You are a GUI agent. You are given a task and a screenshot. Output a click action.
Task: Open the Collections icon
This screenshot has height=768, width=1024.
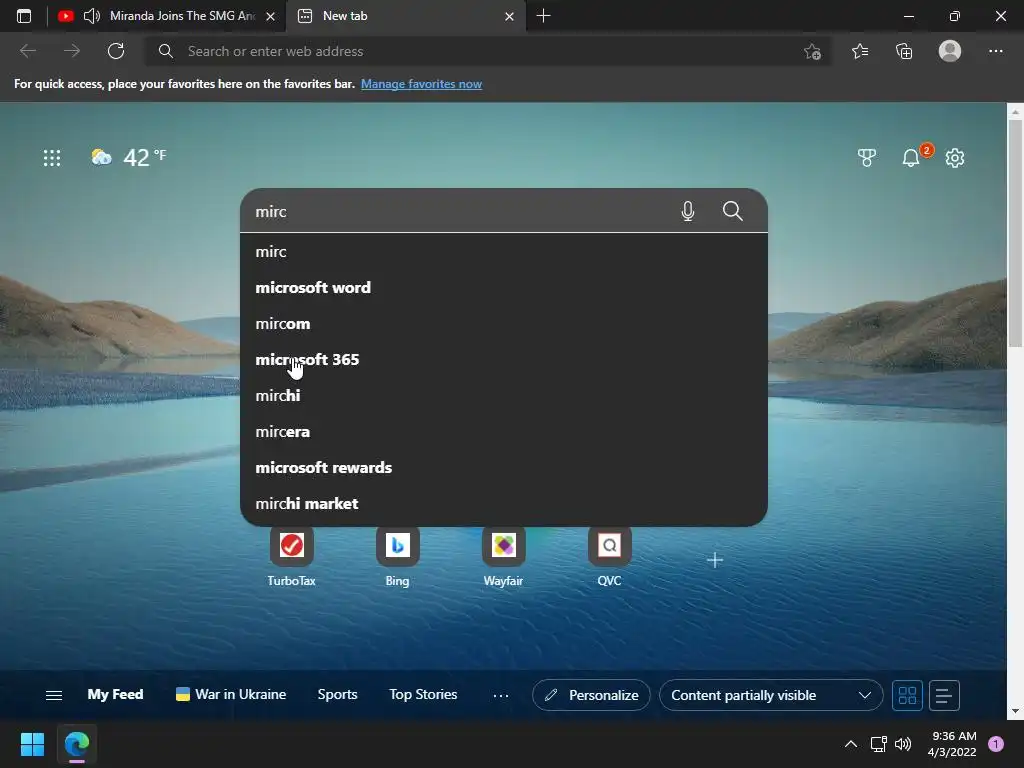(904, 51)
